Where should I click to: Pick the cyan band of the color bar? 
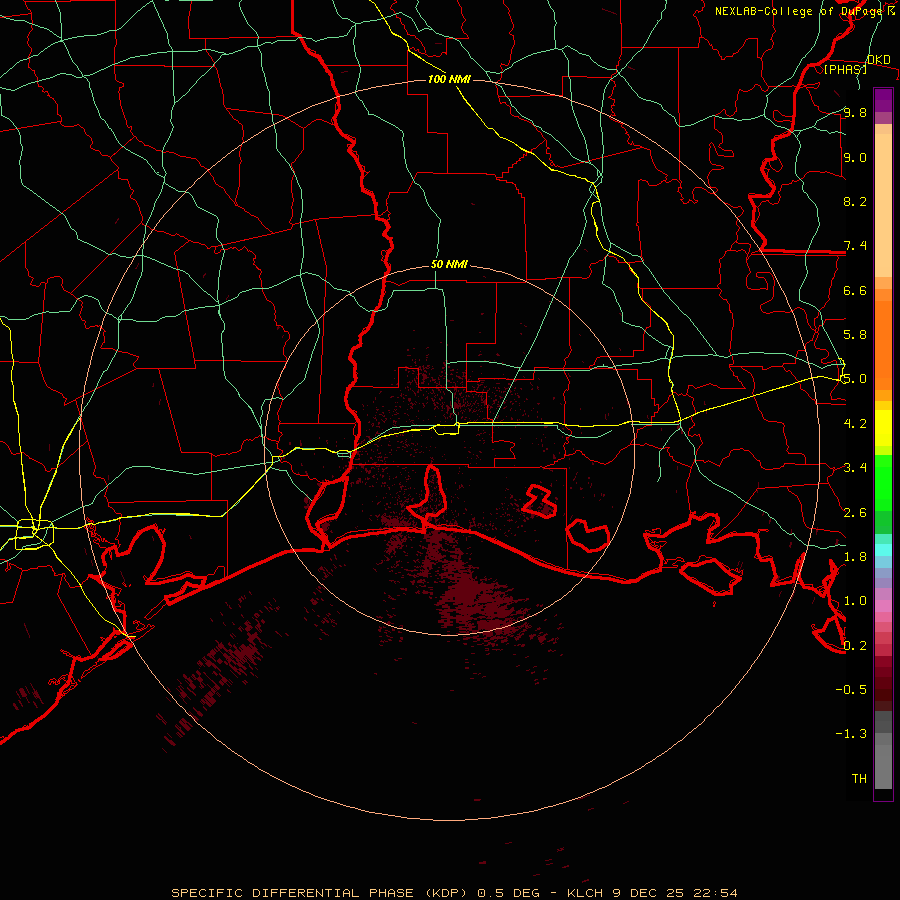point(883,549)
